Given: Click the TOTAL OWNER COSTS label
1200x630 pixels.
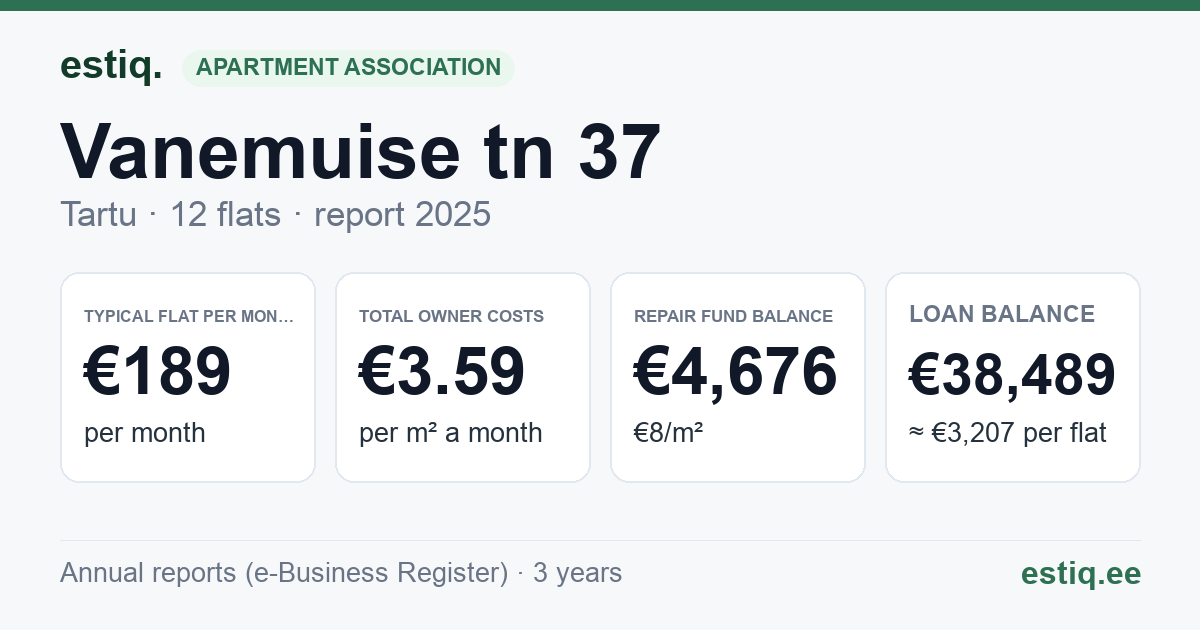Looking at the screenshot, I should pos(451,316).
